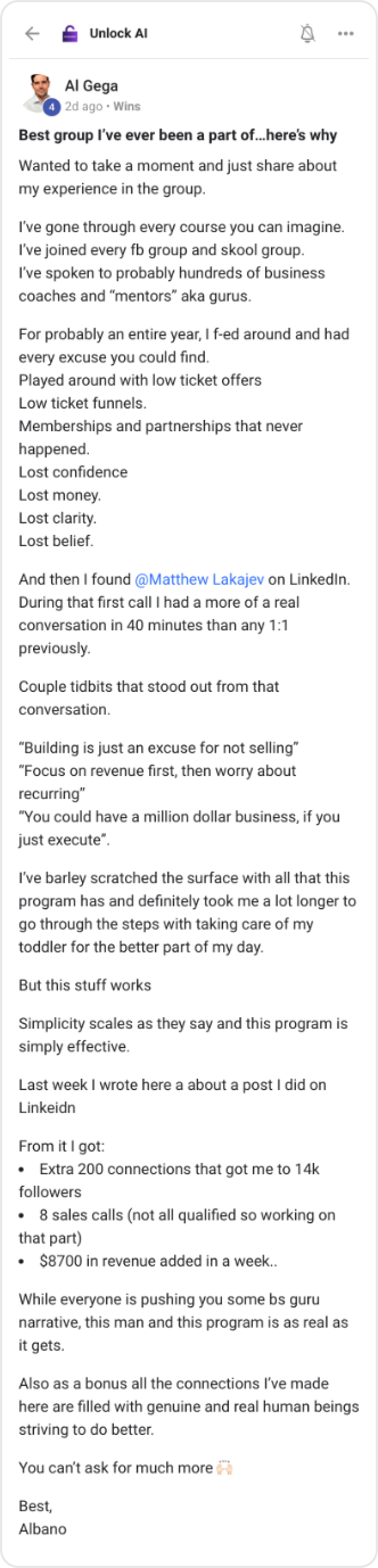This screenshot has height=1568, width=378.
Task: Click the 'Albano' signature at the bottom
Action: 43,1528
